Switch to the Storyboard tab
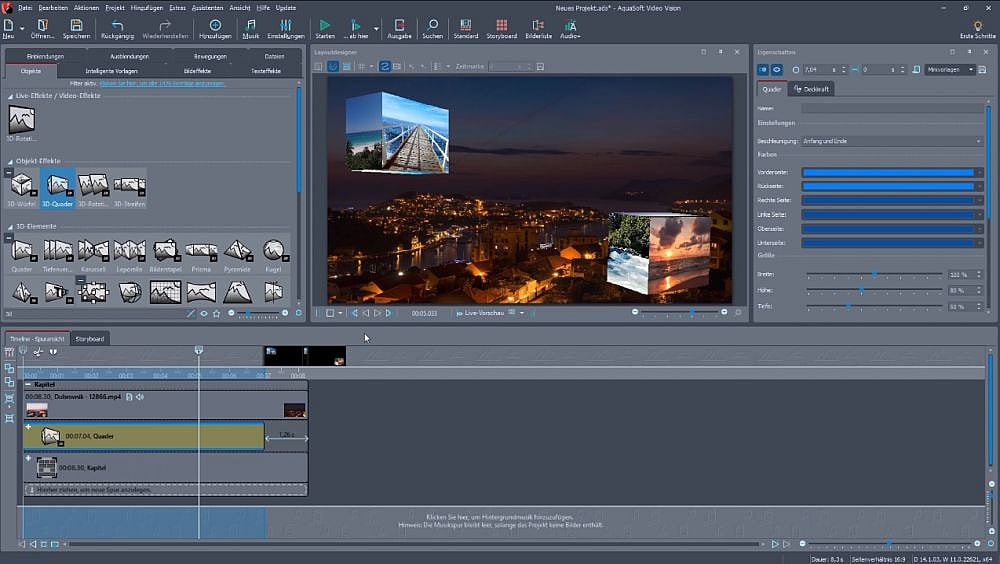This screenshot has height=564, width=1000. pyautogui.click(x=90, y=339)
